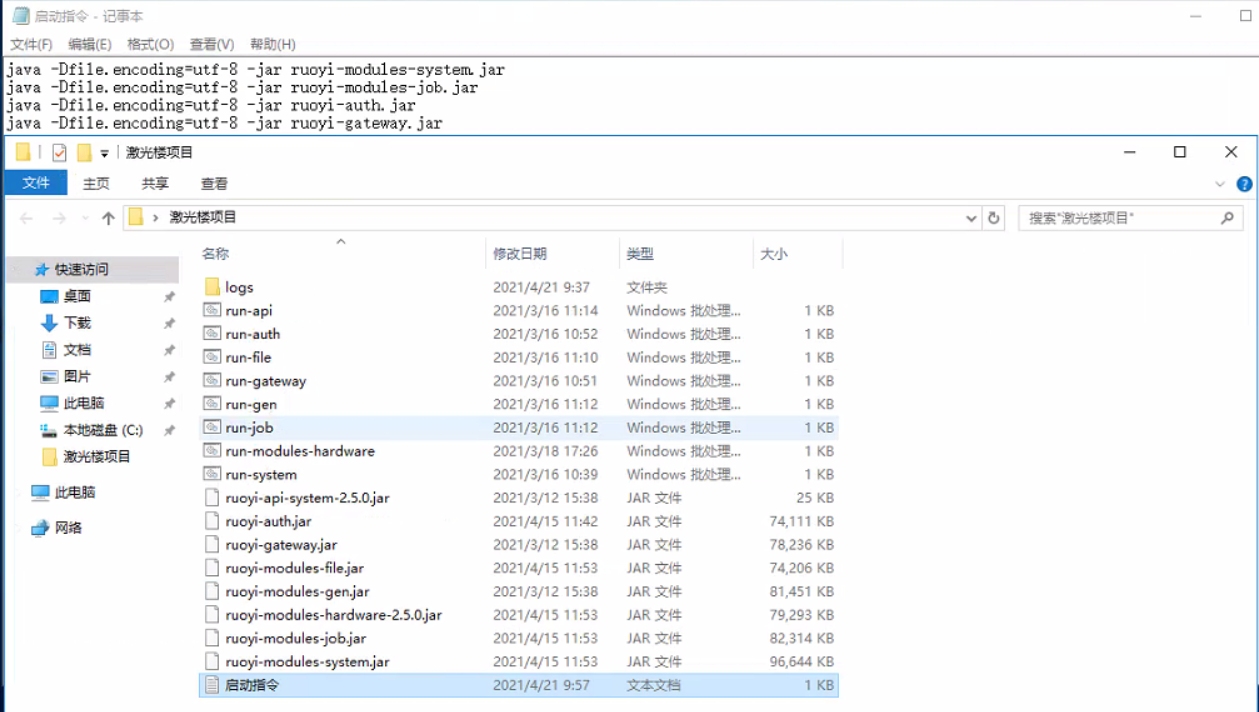Switch to the Explorer 查看 ribbon tab

click(214, 184)
